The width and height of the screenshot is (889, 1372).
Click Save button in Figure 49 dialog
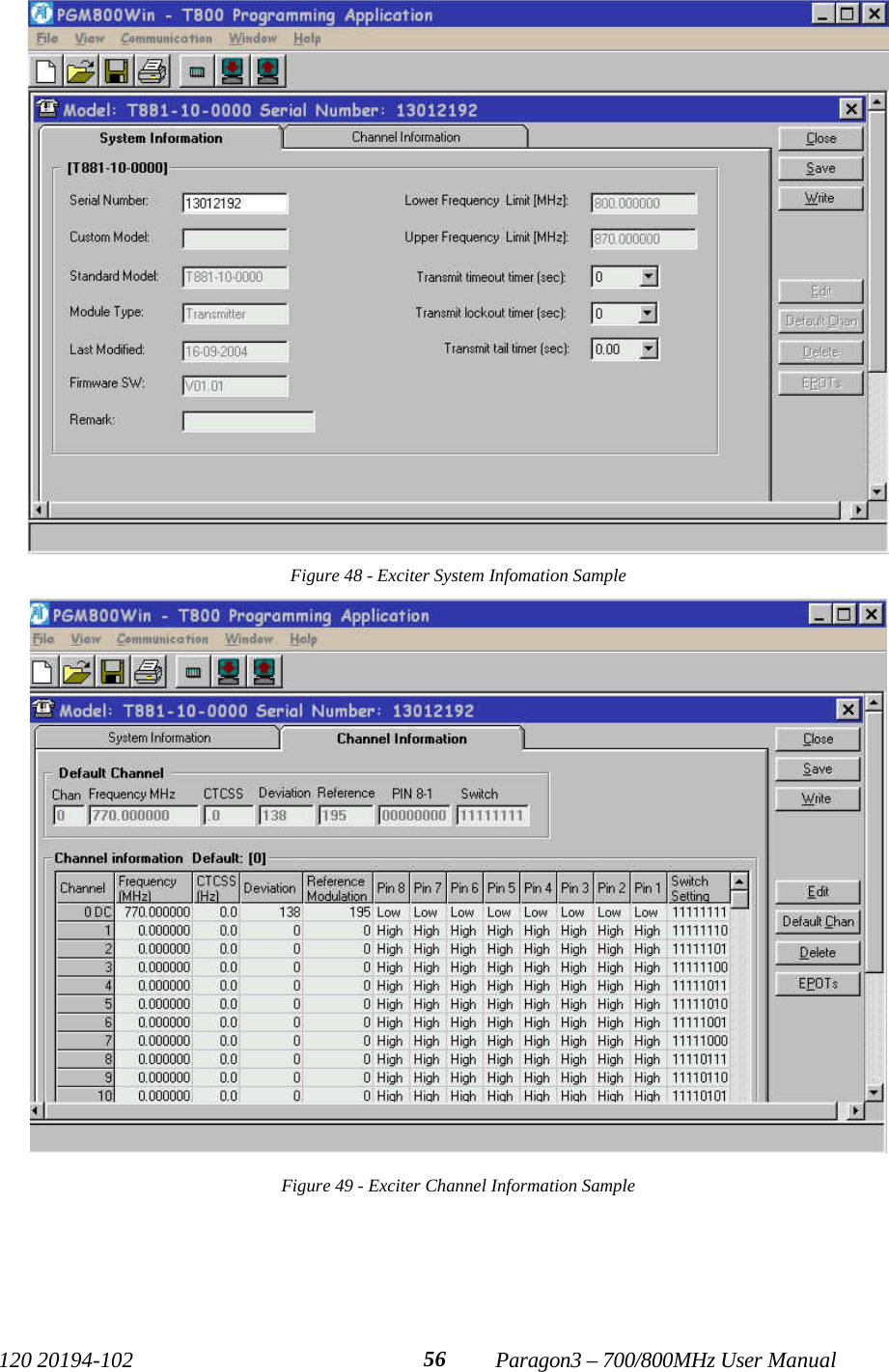click(x=818, y=769)
